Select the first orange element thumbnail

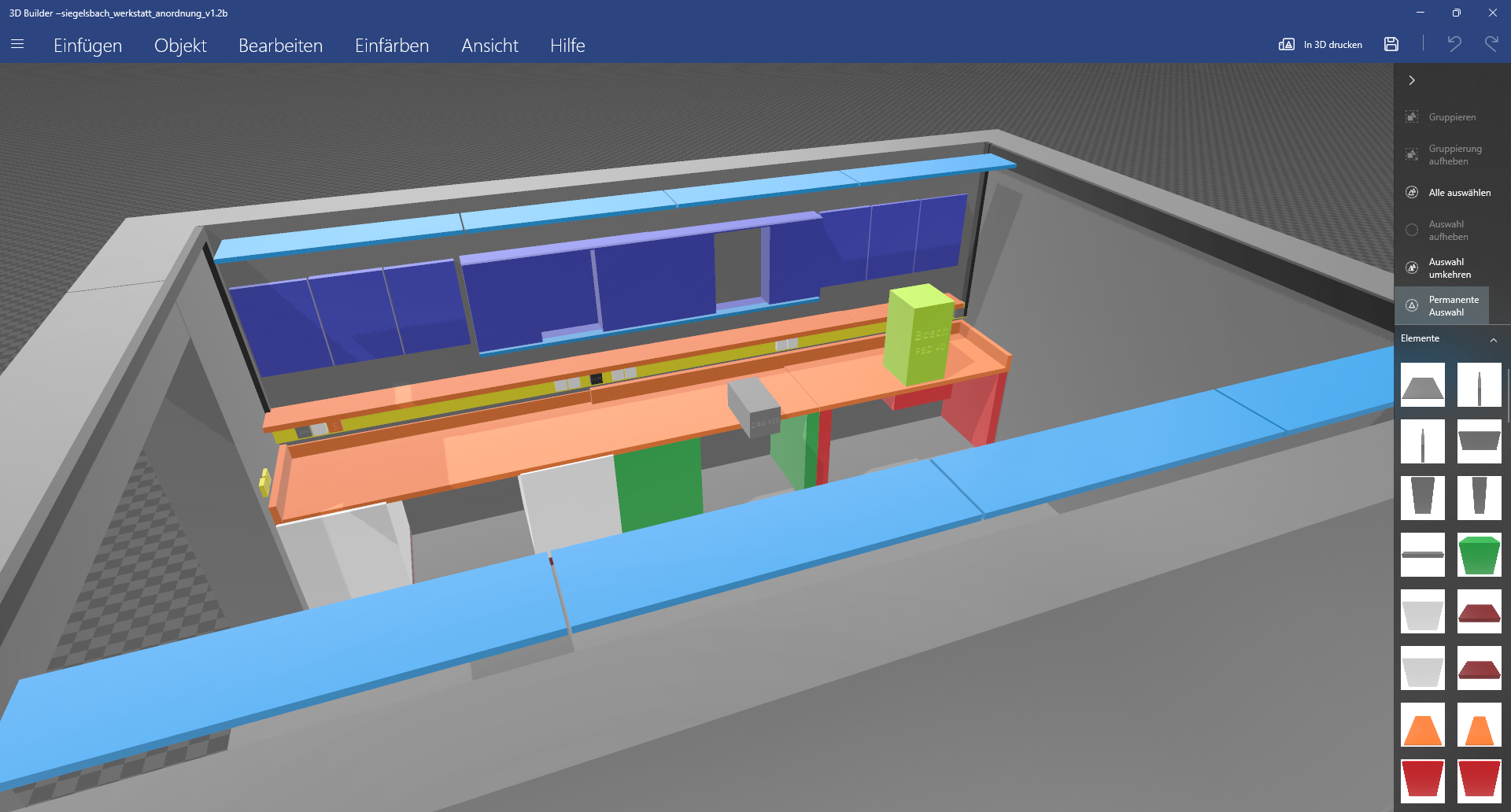[x=1422, y=725]
